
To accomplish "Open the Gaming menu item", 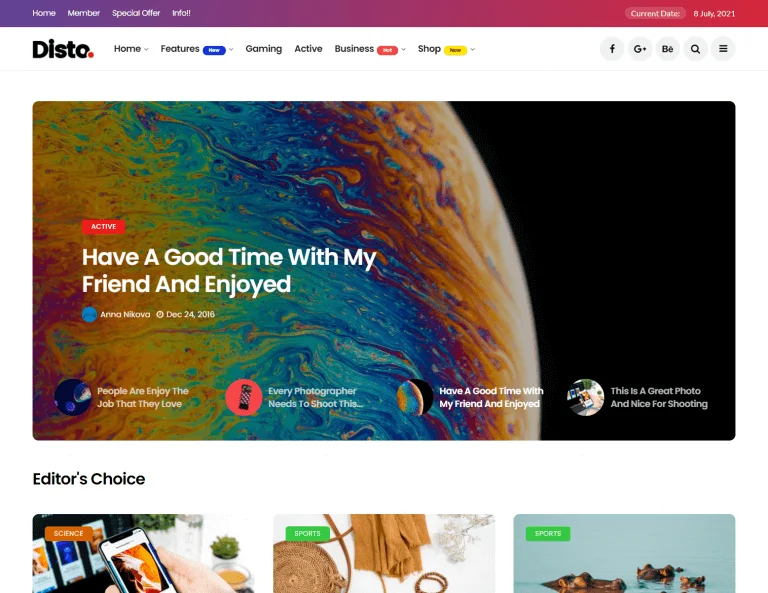I will (264, 49).
